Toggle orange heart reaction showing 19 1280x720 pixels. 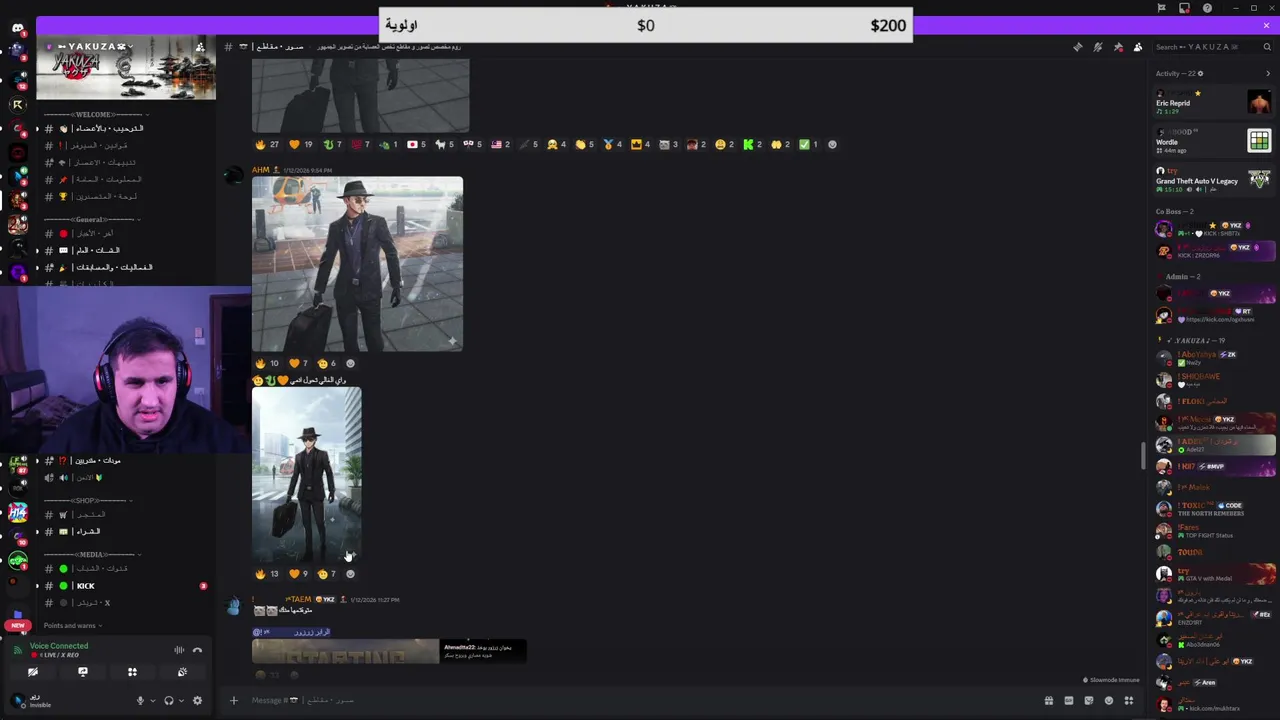(301, 144)
